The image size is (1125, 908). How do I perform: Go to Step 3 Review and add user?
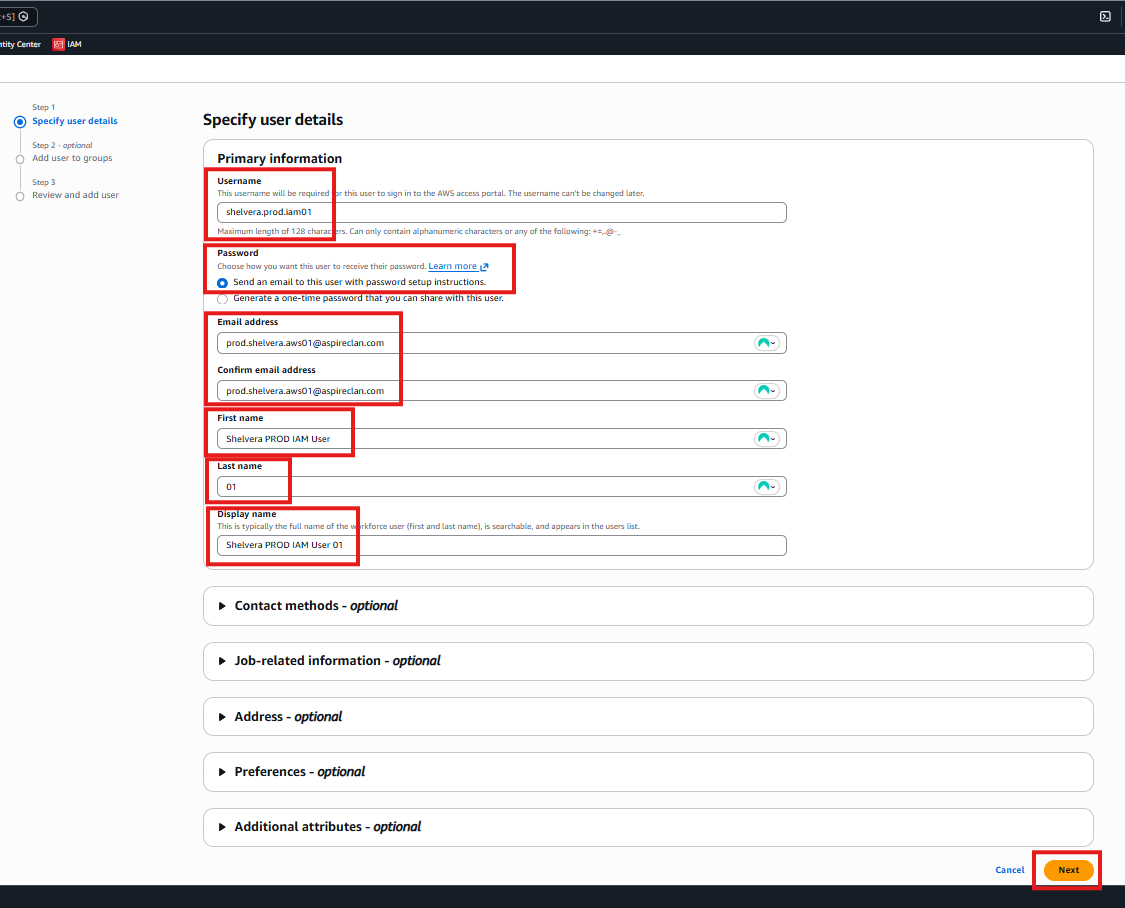click(x=75, y=195)
